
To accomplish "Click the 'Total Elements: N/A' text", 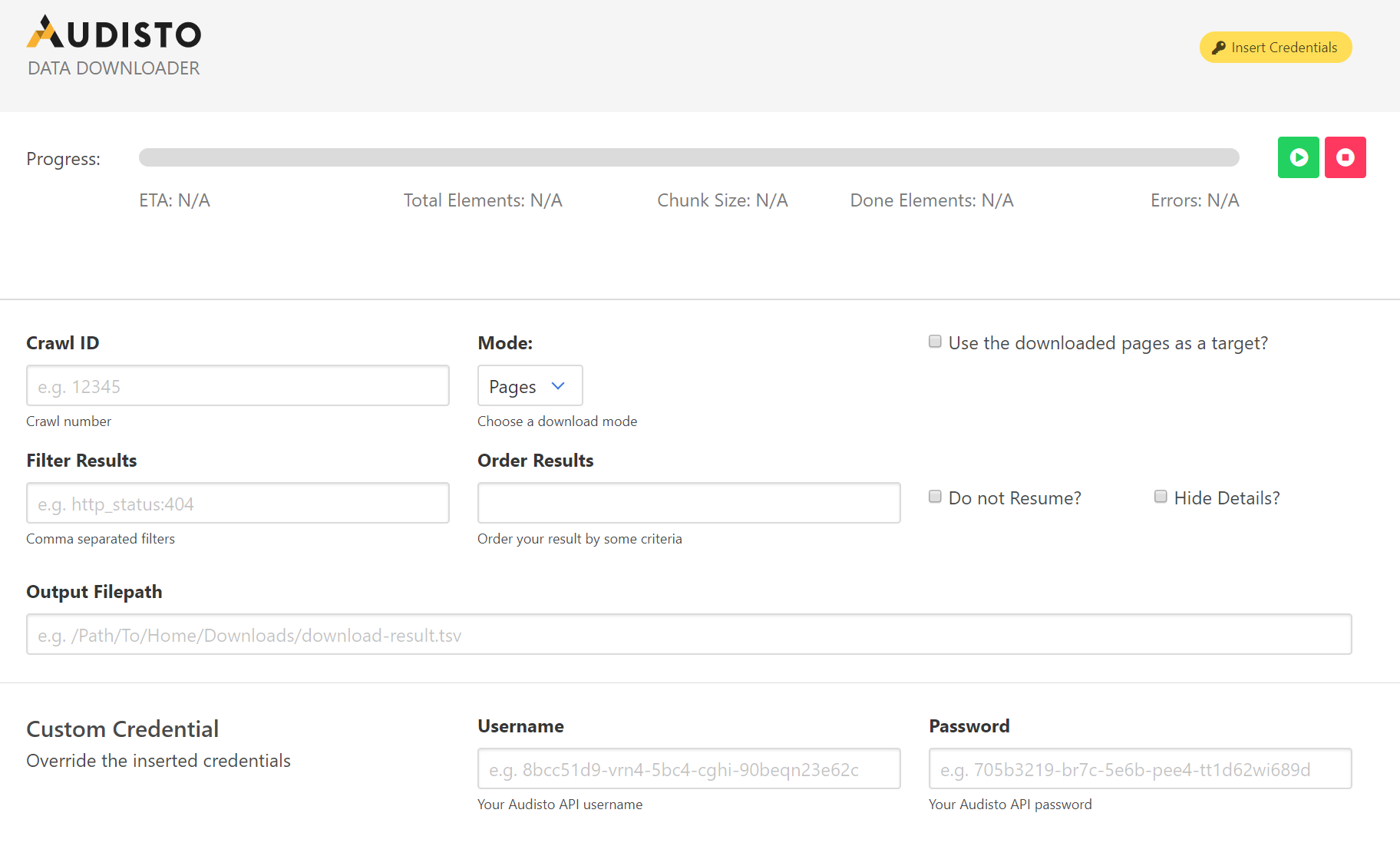I will [x=483, y=200].
